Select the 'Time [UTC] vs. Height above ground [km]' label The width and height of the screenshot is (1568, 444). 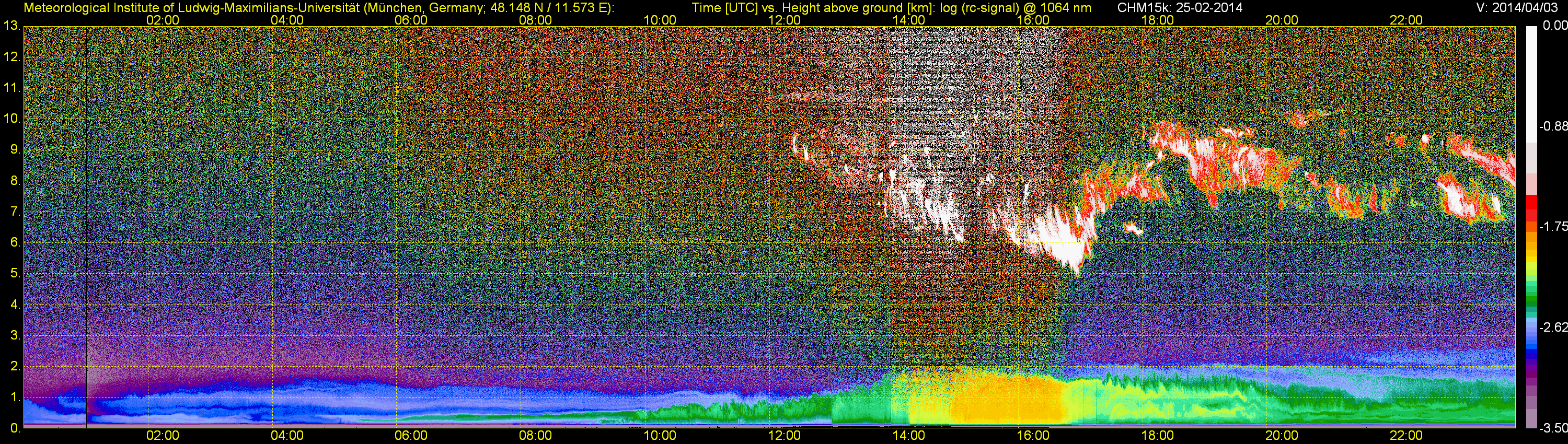click(813, 8)
